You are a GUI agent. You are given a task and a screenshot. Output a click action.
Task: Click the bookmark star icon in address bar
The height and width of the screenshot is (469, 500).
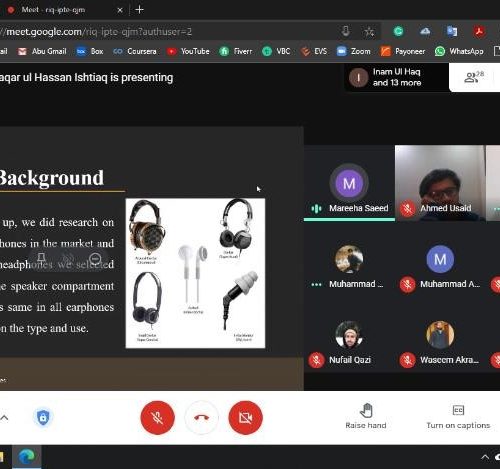[369, 32]
